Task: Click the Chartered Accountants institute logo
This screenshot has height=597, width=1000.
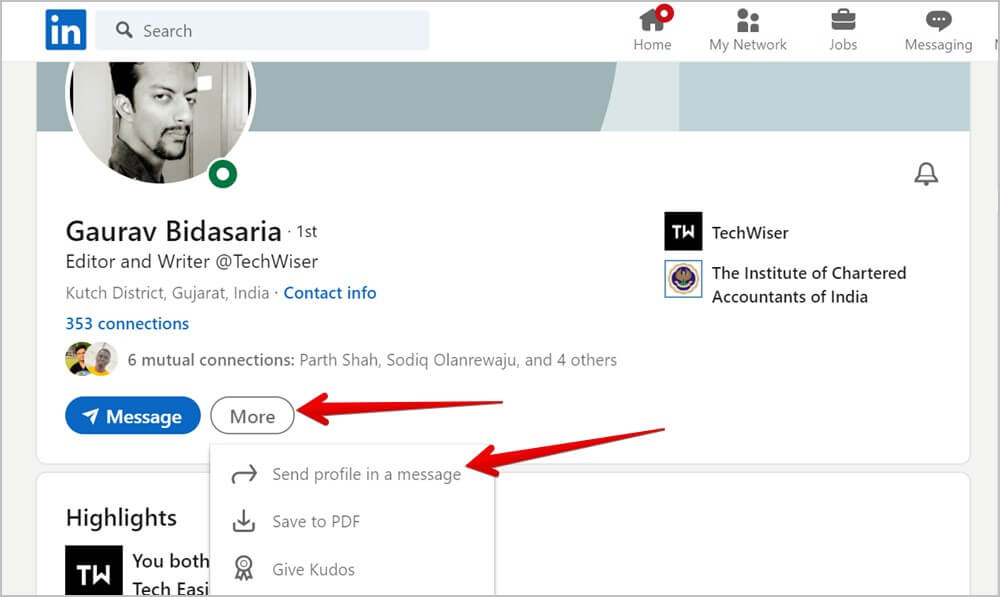Action: tap(683, 279)
